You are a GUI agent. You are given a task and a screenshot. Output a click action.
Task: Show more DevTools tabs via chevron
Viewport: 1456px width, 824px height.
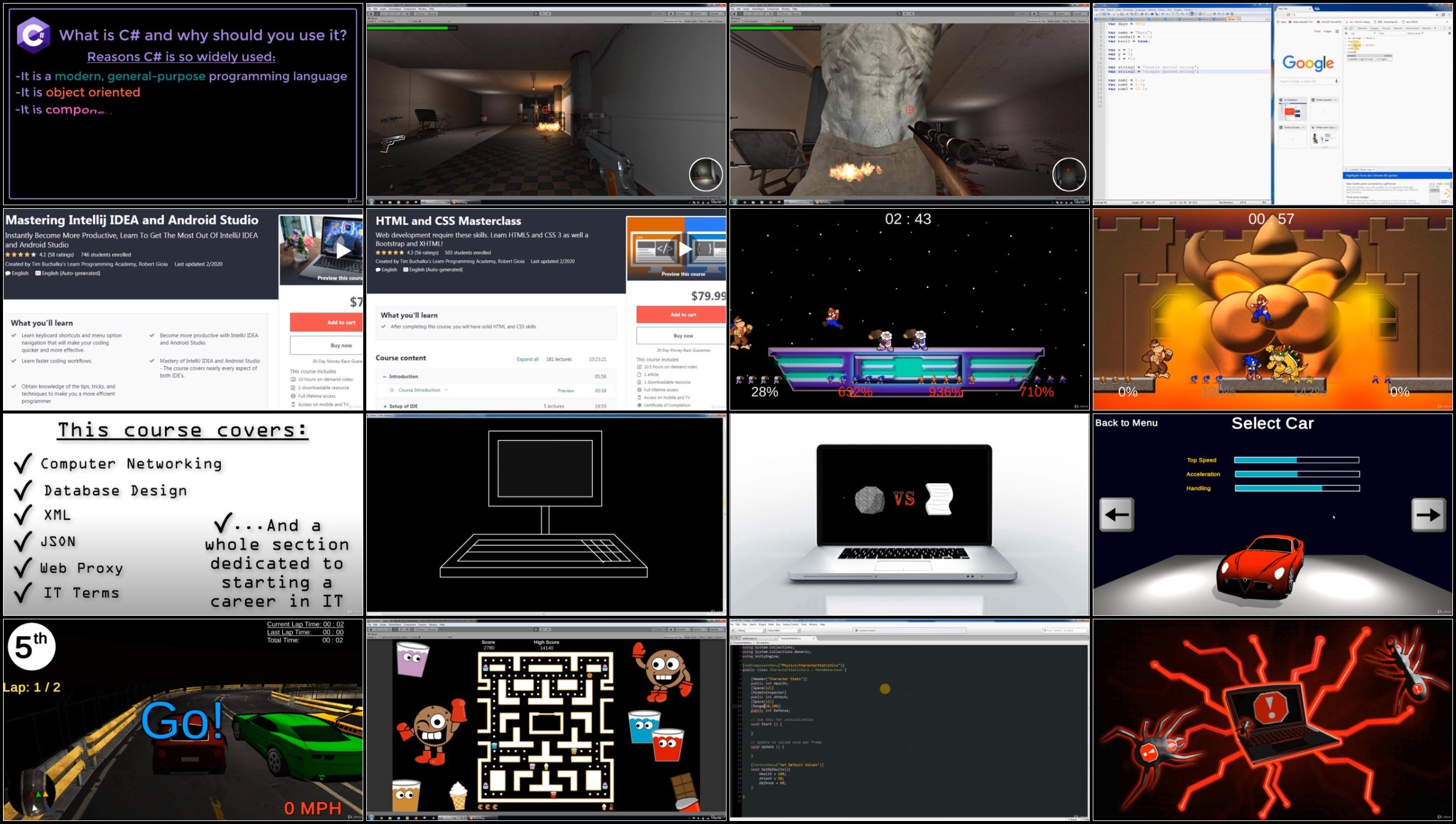tap(1435, 28)
